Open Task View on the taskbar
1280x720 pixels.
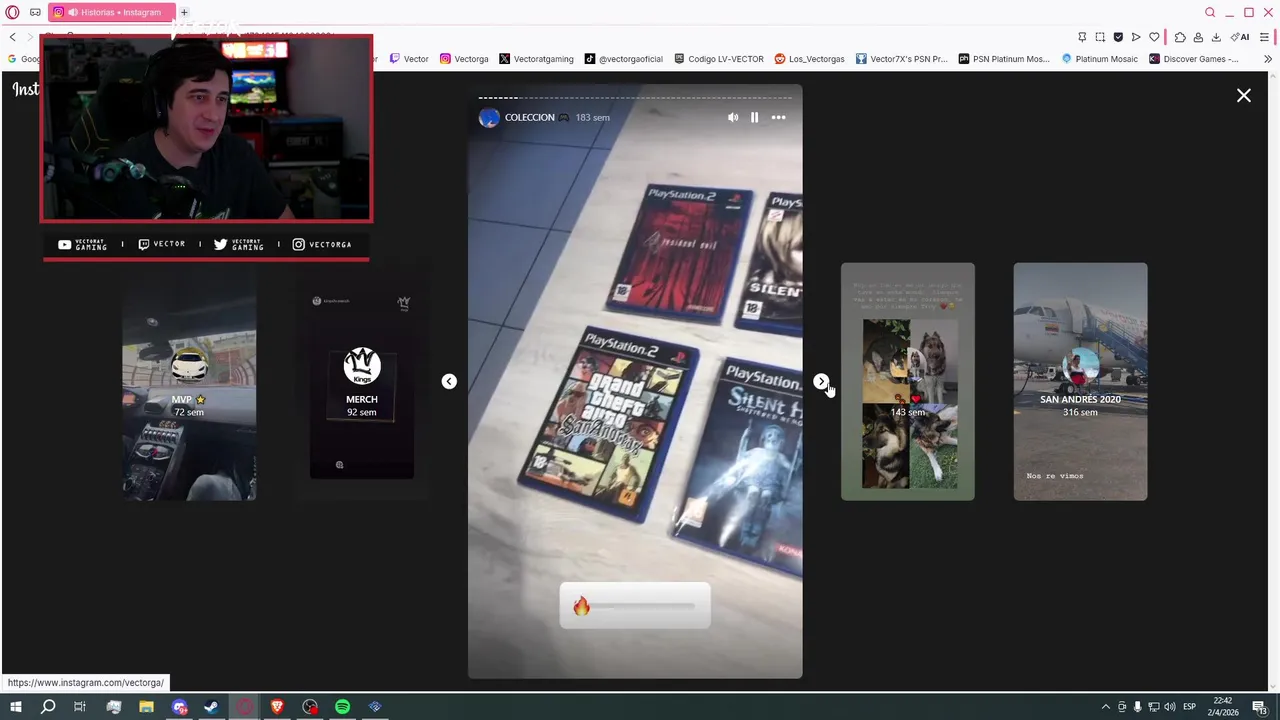tap(80, 707)
